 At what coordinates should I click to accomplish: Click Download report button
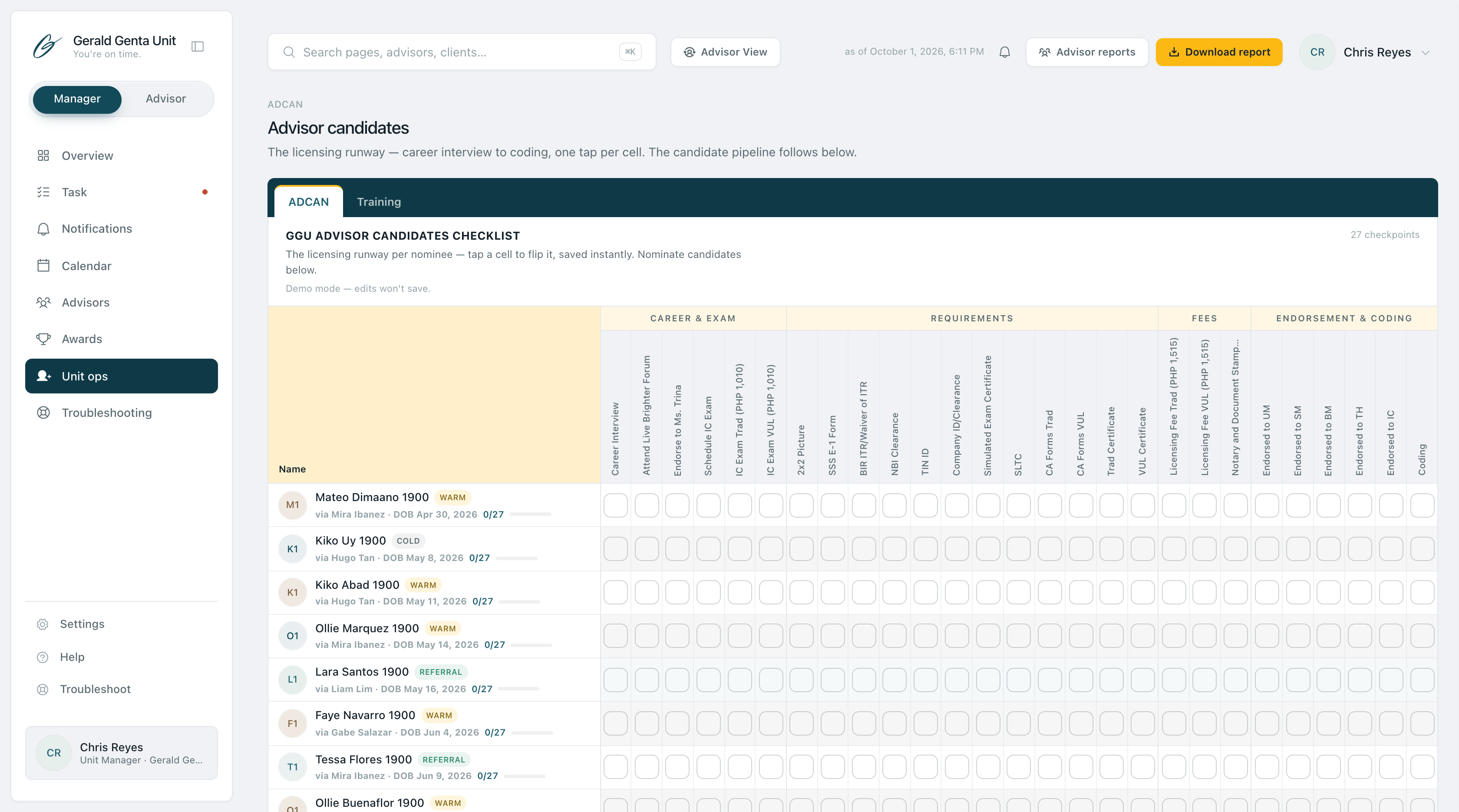(1219, 52)
